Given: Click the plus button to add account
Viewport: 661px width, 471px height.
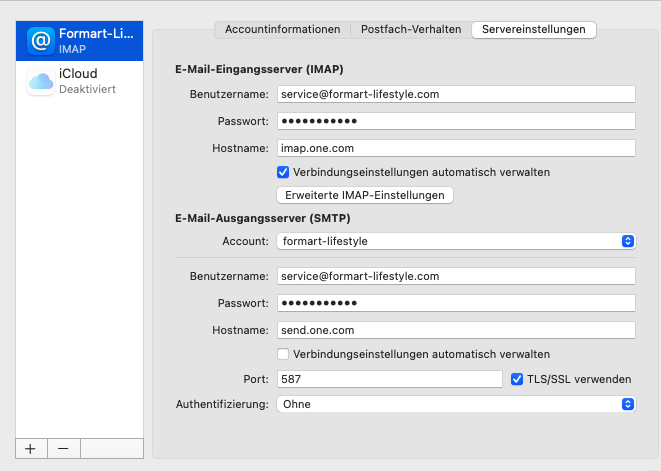Looking at the screenshot, I should click(x=30, y=449).
